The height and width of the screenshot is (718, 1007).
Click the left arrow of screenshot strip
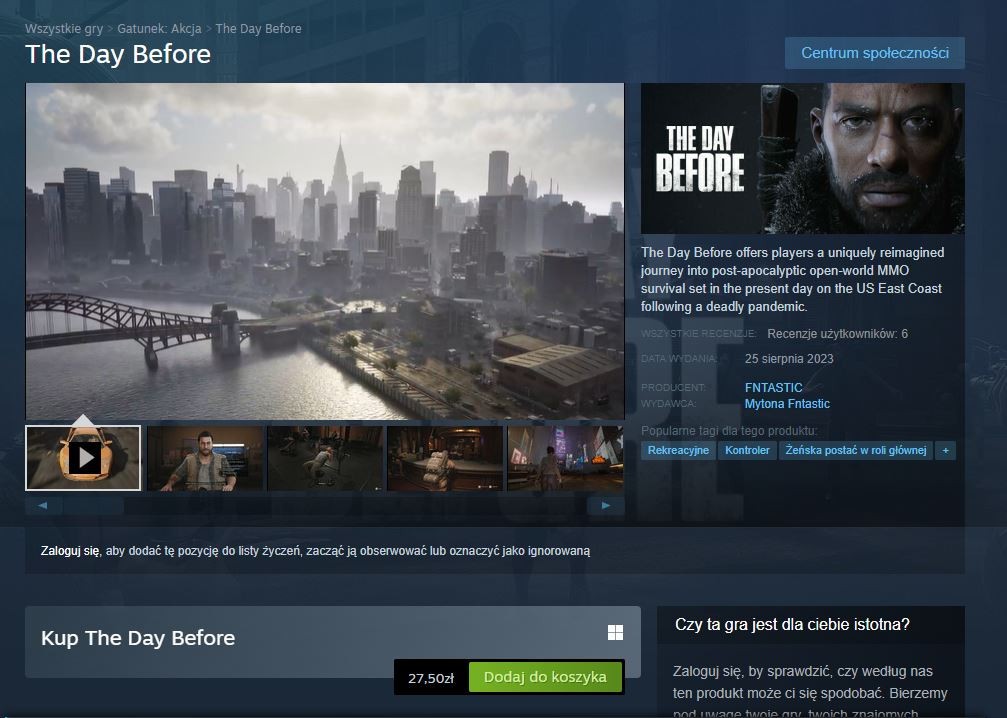click(43, 506)
